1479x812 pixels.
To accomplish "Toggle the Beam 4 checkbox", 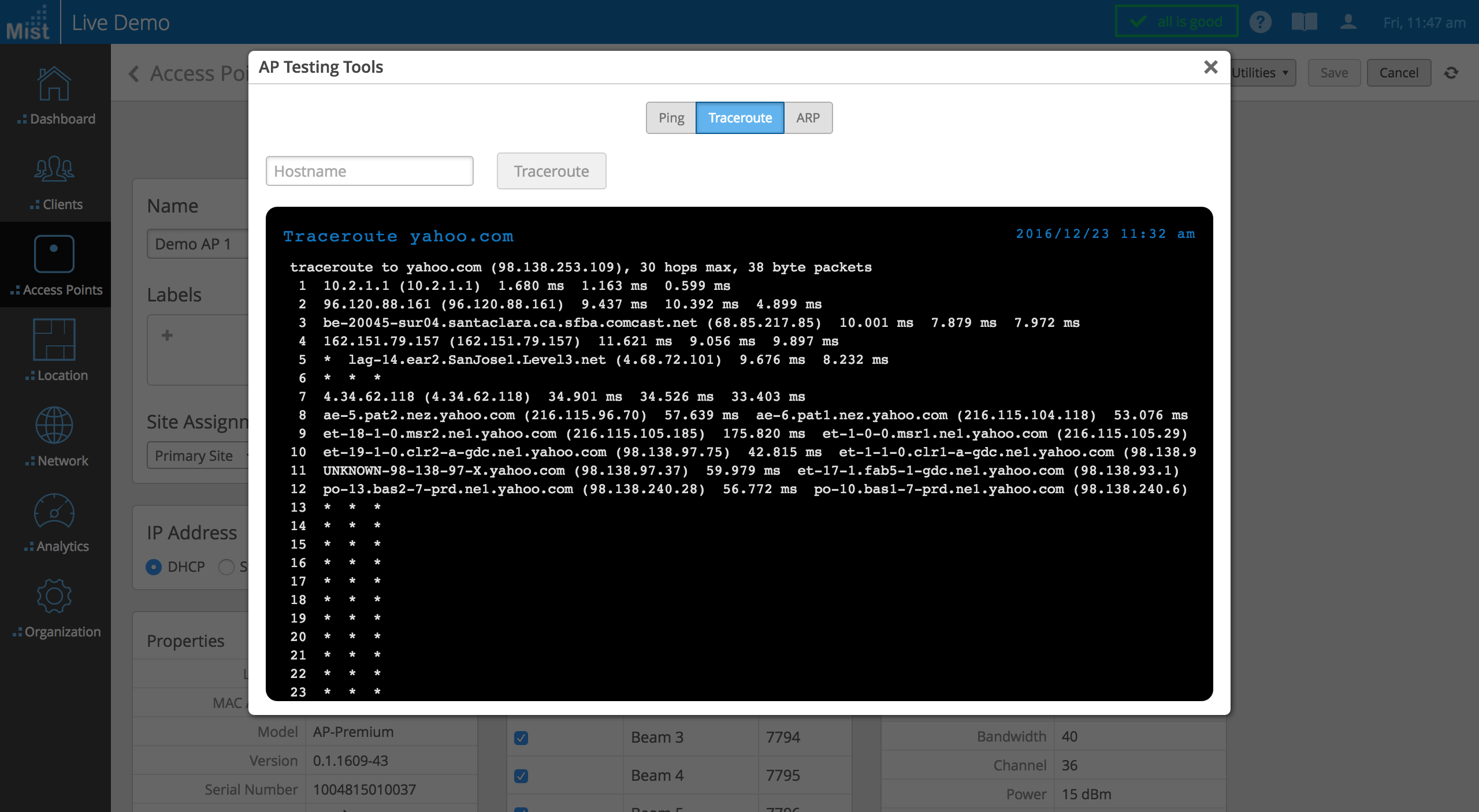I will 521,776.
